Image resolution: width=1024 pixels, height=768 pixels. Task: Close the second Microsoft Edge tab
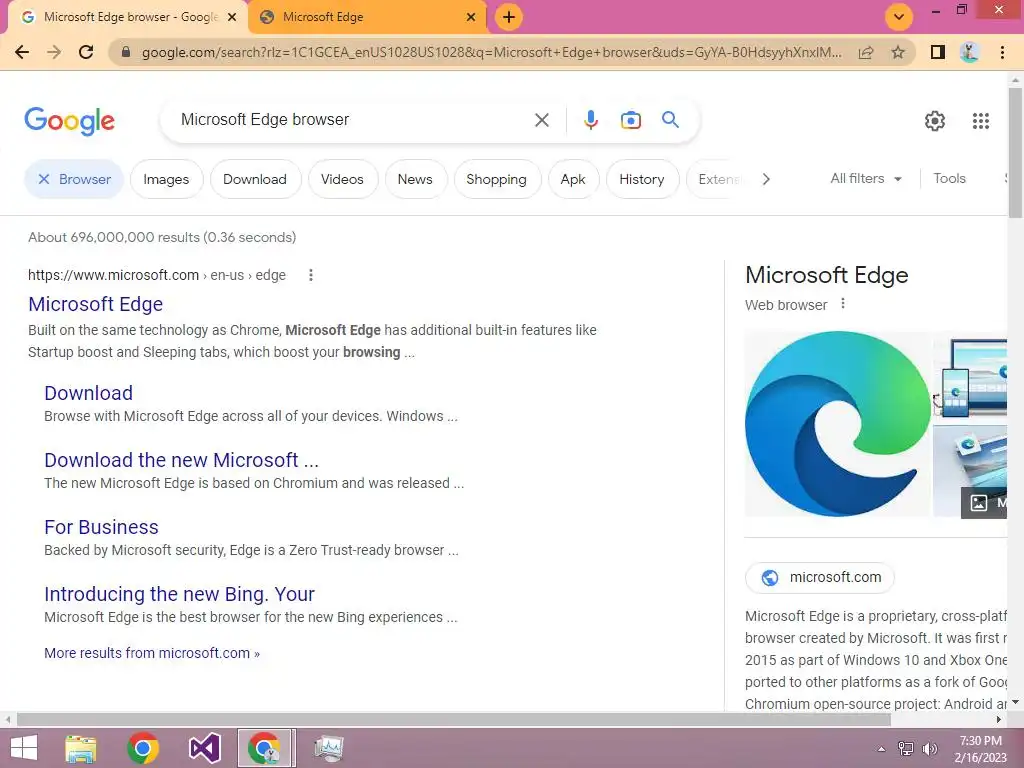[471, 18]
